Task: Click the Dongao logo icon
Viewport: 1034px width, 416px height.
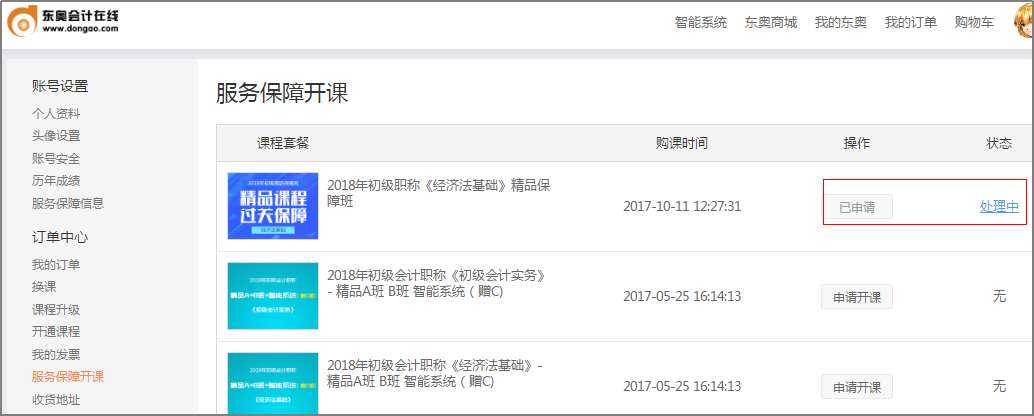Action: [x=22, y=23]
